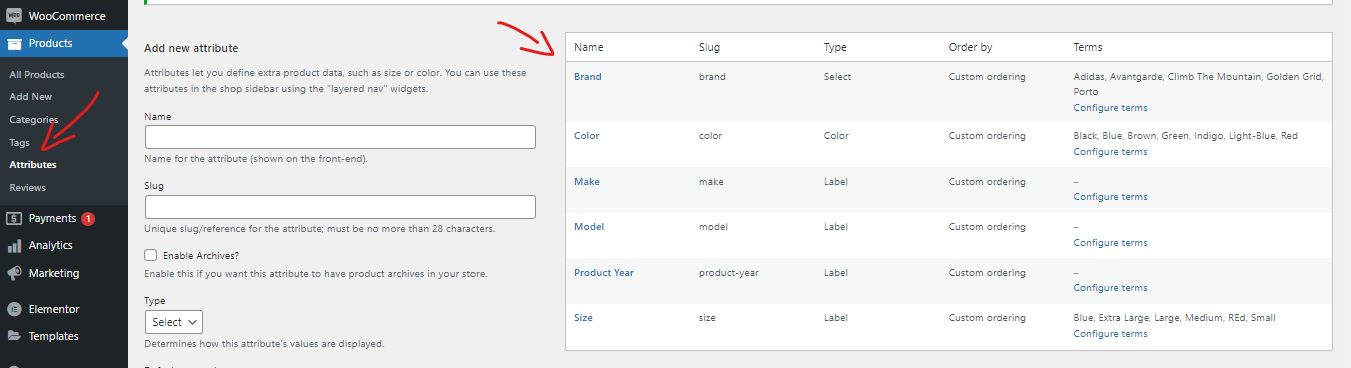Click the Templates folder icon
Screen dimensions: 1351x368
coord(15,336)
